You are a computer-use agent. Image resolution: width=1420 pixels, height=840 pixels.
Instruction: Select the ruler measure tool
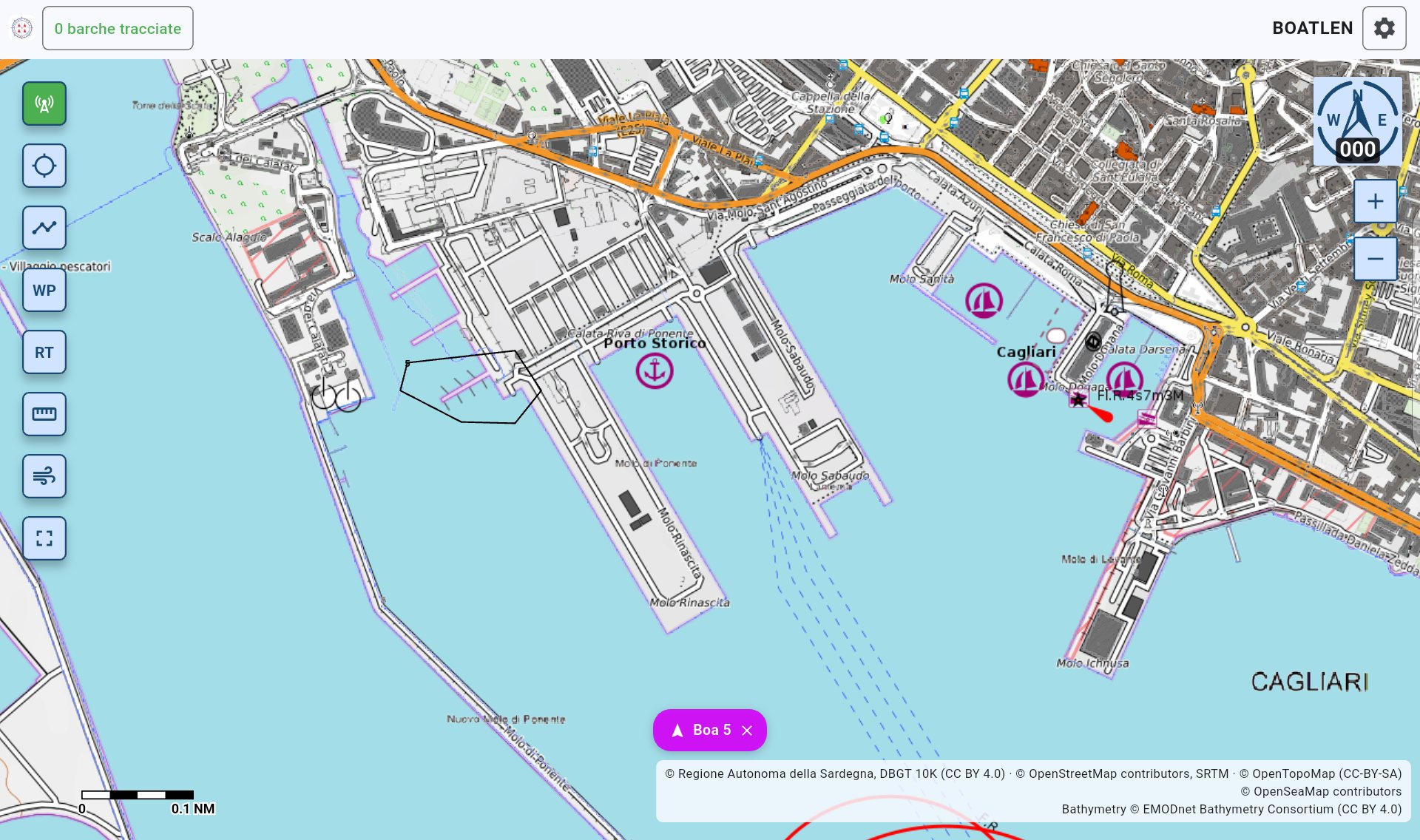tap(44, 414)
